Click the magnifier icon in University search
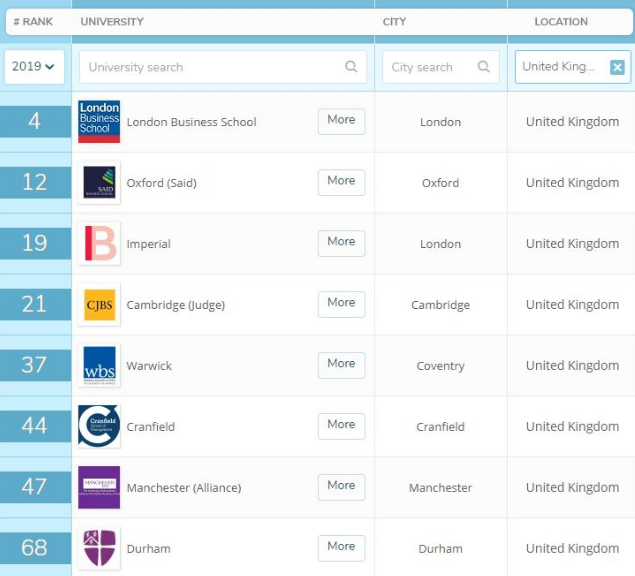 pos(351,67)
